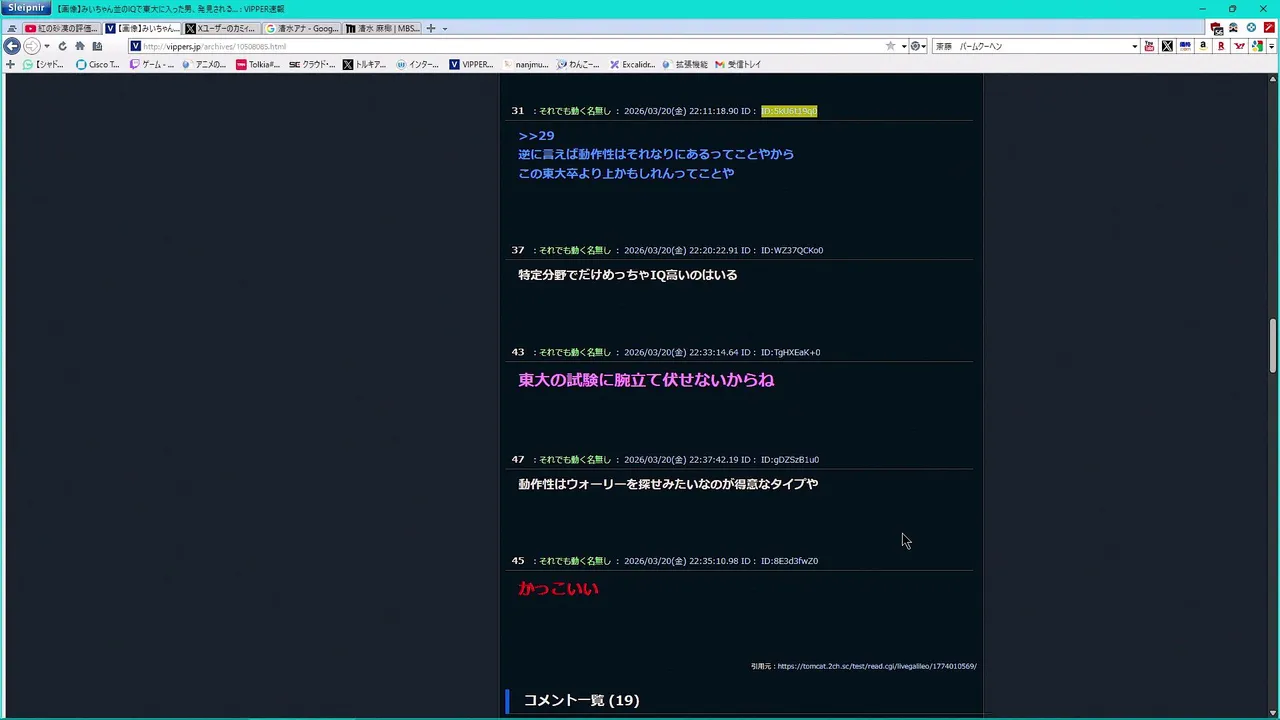Open the 拡張機能 bookmark
1280x720 pixels.
pos(686,64)
